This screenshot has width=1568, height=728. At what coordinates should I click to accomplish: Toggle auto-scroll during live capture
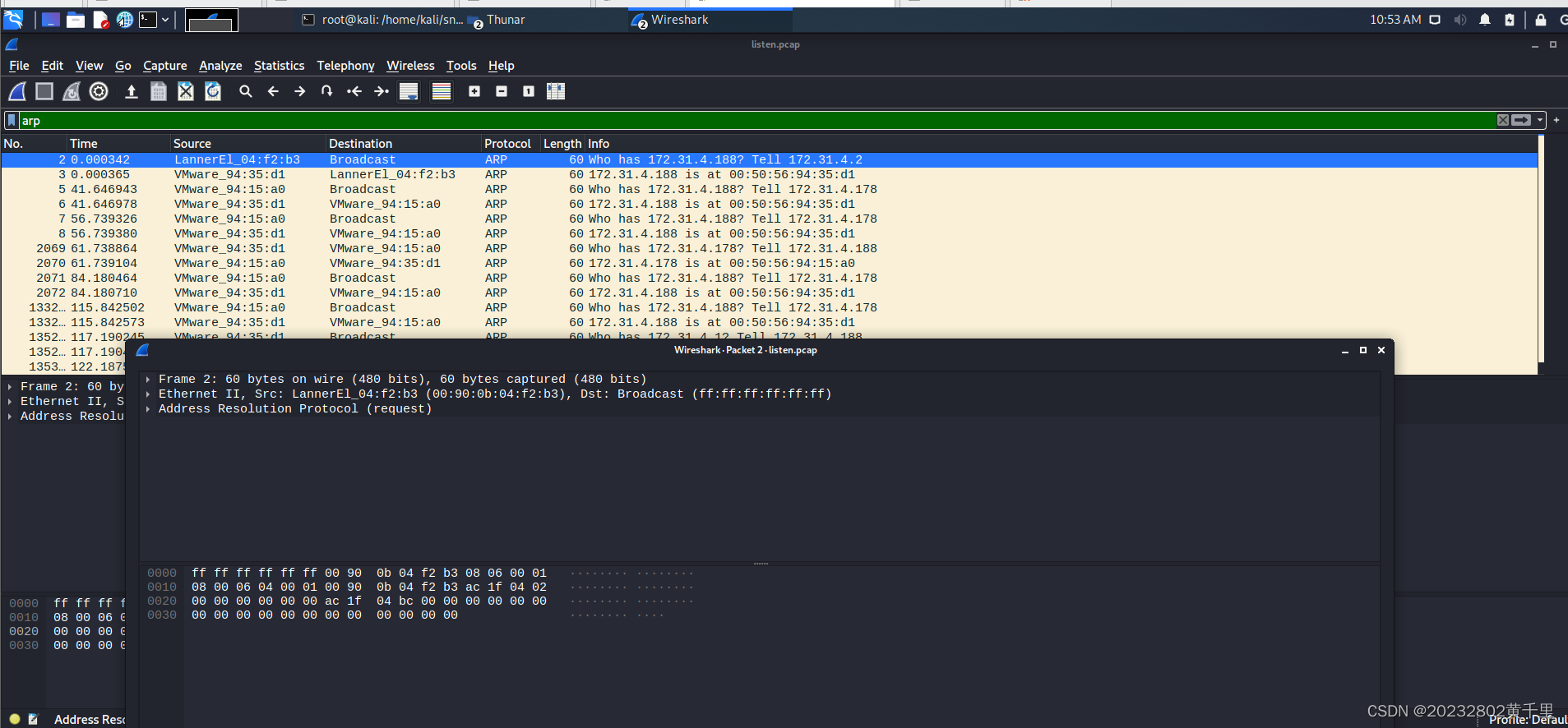coord(409,91)
